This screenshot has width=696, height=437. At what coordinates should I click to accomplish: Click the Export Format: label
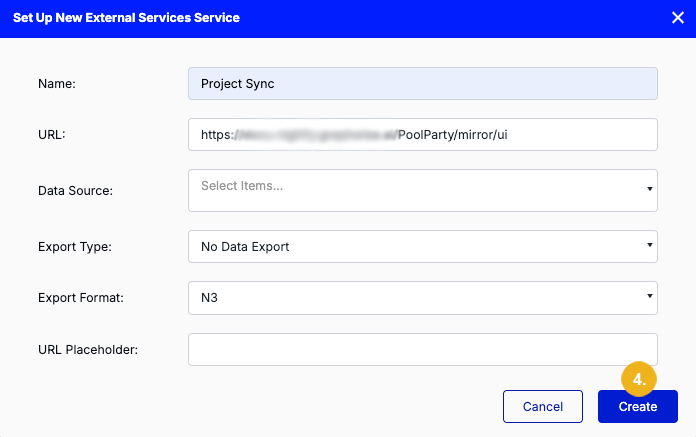[x=81, y=298]
